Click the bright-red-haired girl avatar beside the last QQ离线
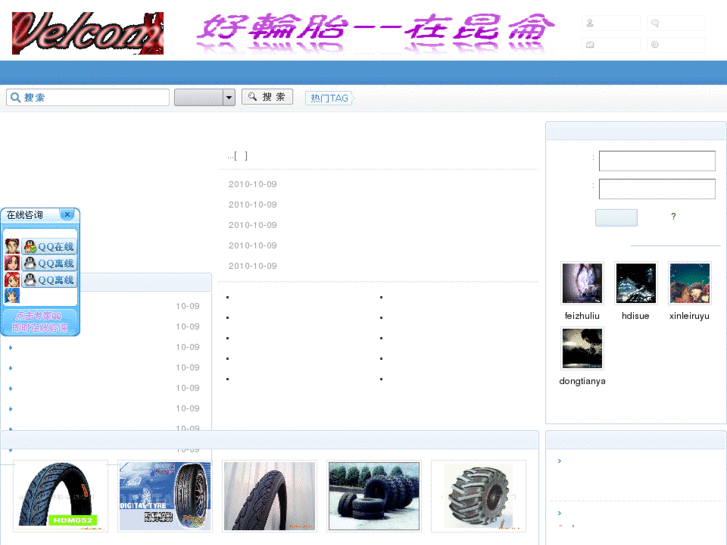 click(12, 280)
